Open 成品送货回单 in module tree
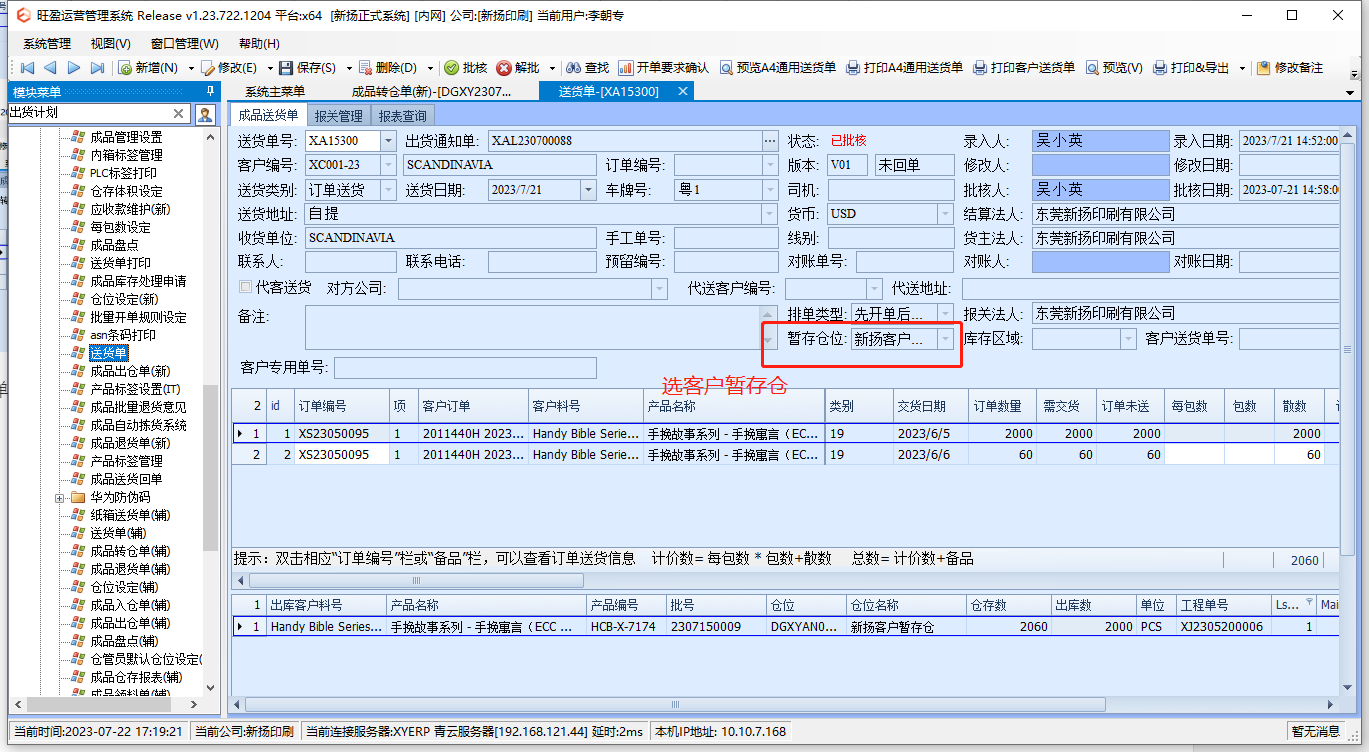1369x752 pixels. (126, 479)
